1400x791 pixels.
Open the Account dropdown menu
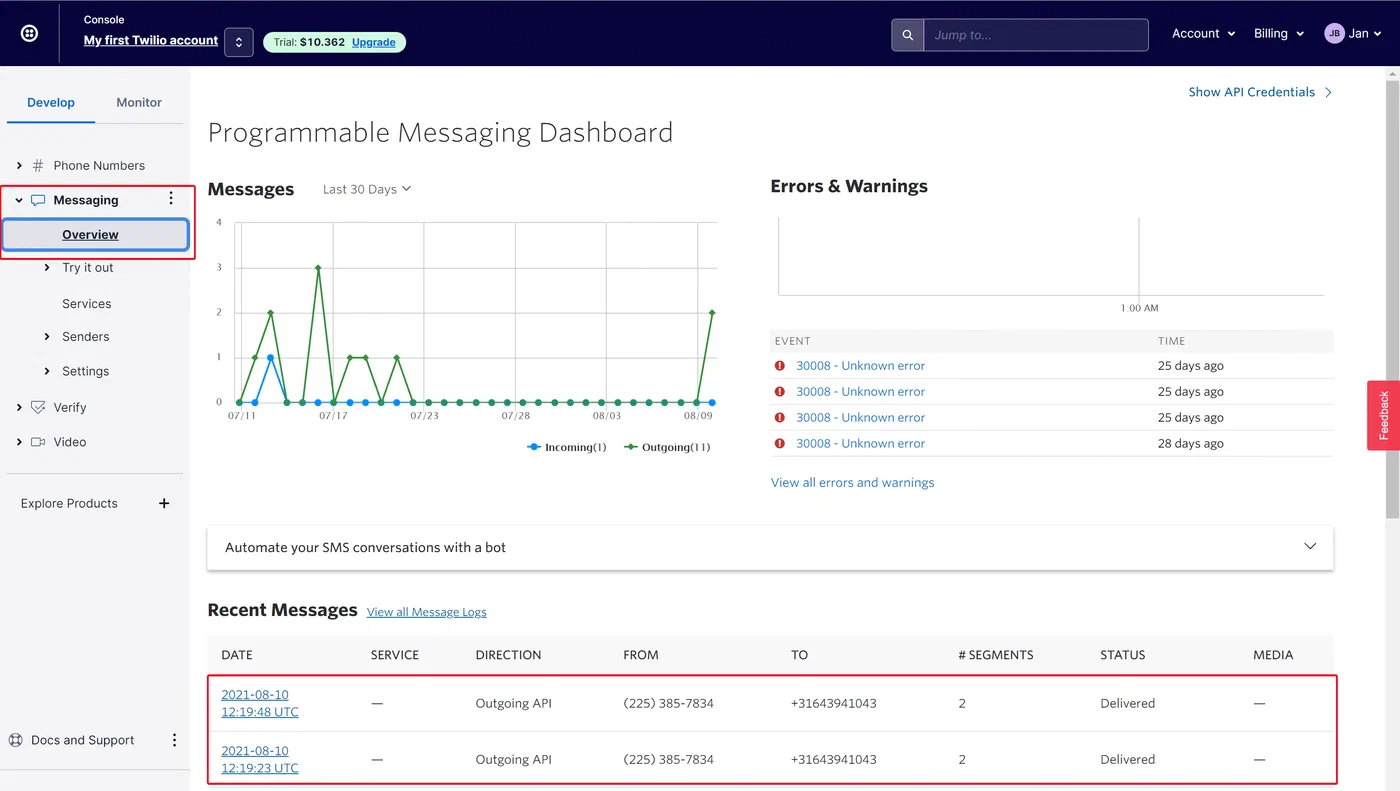point(1204,33)
